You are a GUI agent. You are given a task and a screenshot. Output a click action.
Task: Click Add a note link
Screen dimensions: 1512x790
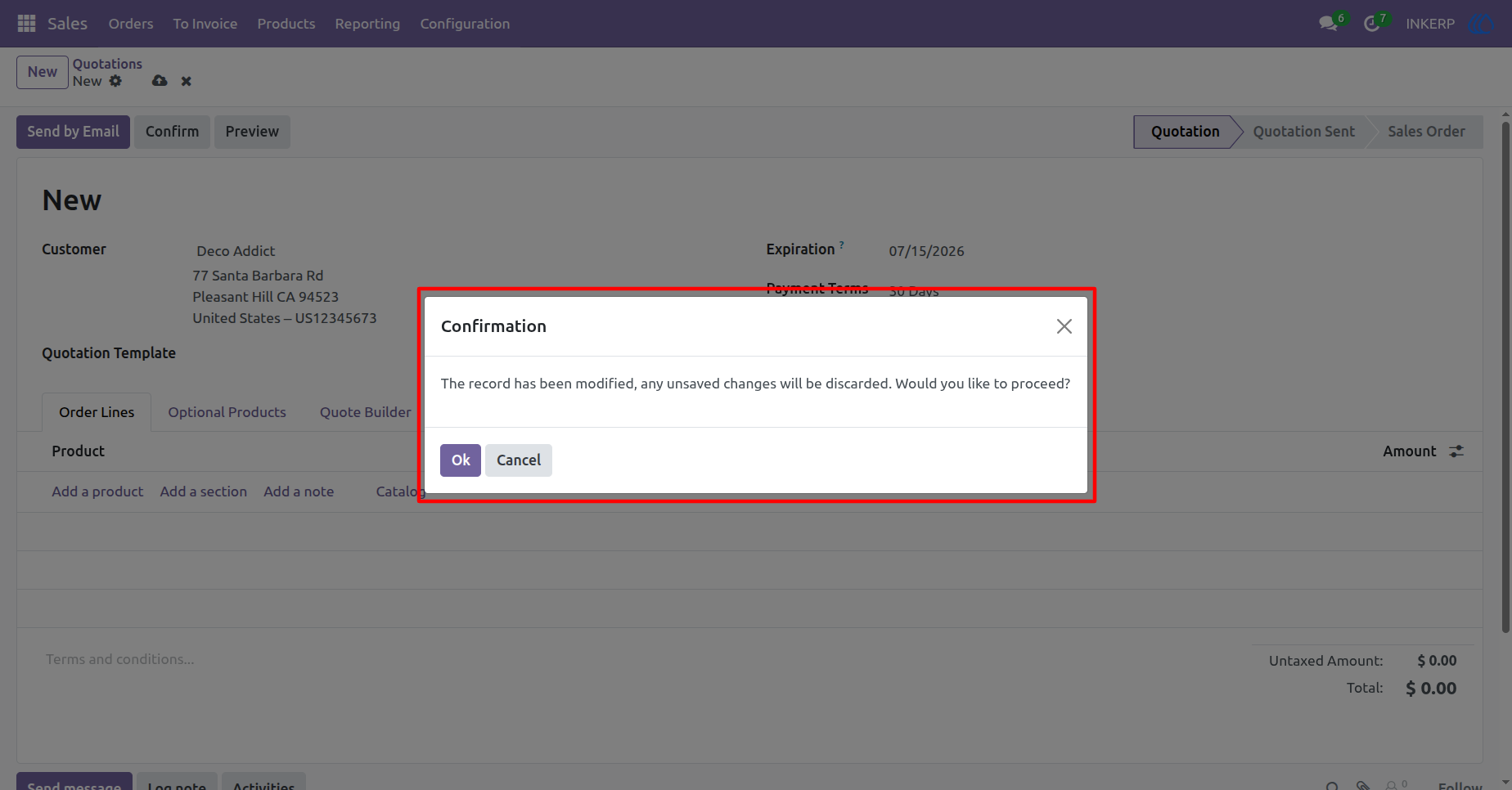[x=299, y=492]
